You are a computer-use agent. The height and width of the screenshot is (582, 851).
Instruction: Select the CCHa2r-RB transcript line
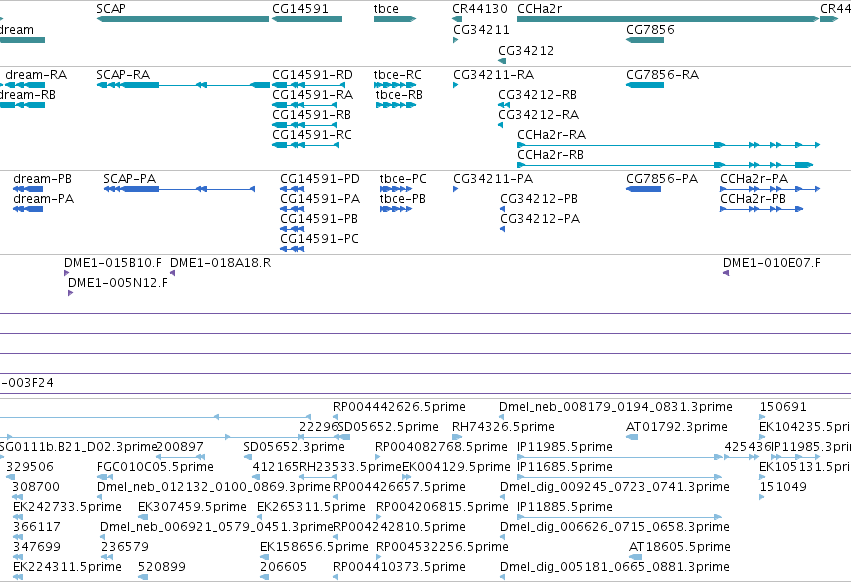(x=665, y=165)
